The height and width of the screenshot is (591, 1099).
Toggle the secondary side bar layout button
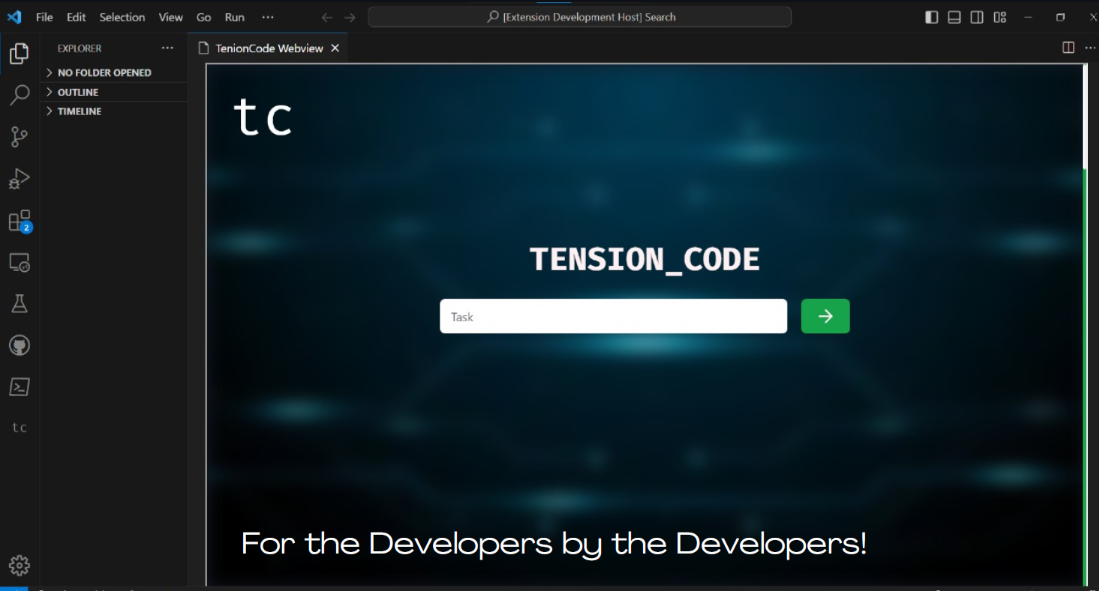tap(977, 17)
